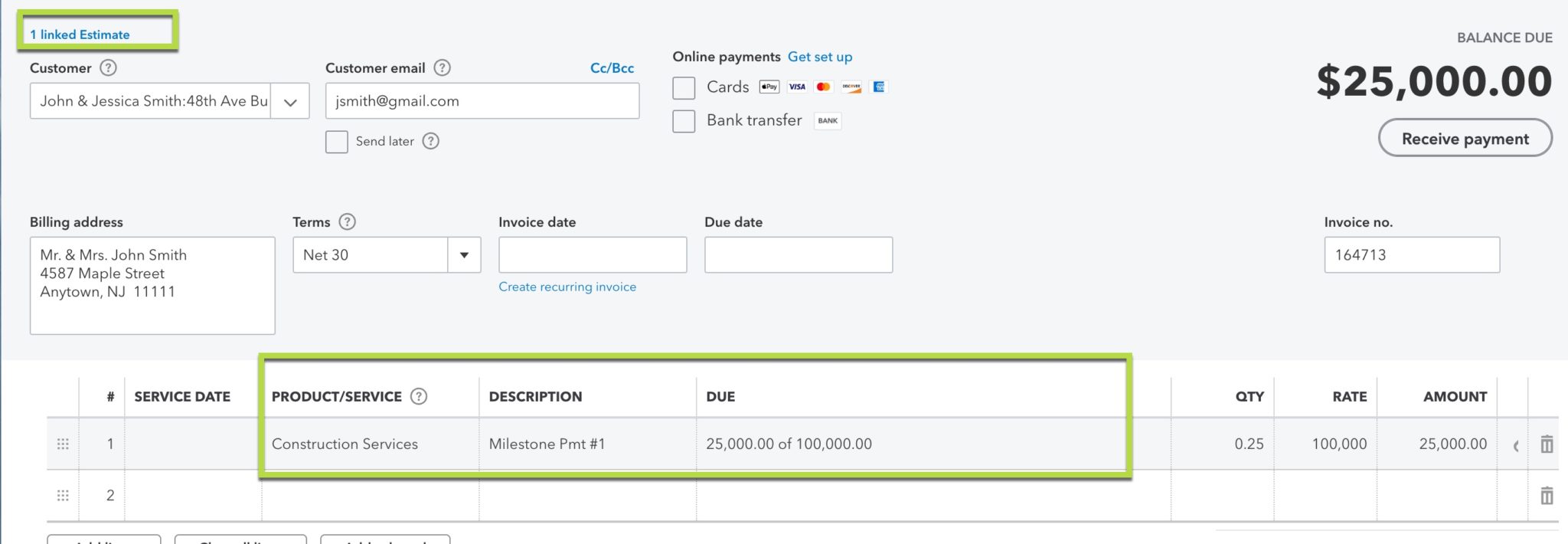Click Create recurring invoice

coord(567,286)
